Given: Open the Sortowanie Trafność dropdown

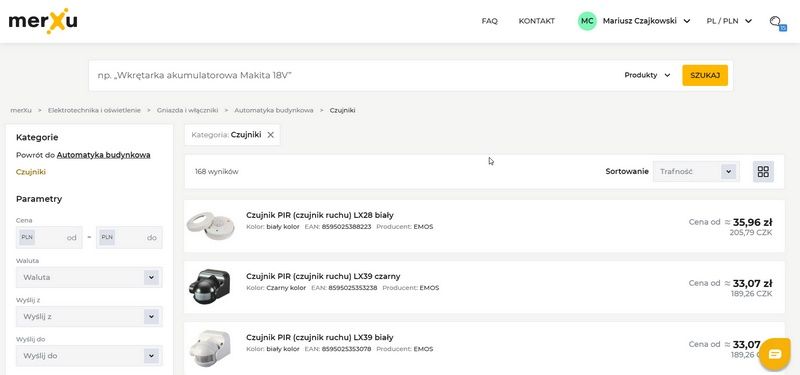Looking at the screenshot, I should point(695,171).
